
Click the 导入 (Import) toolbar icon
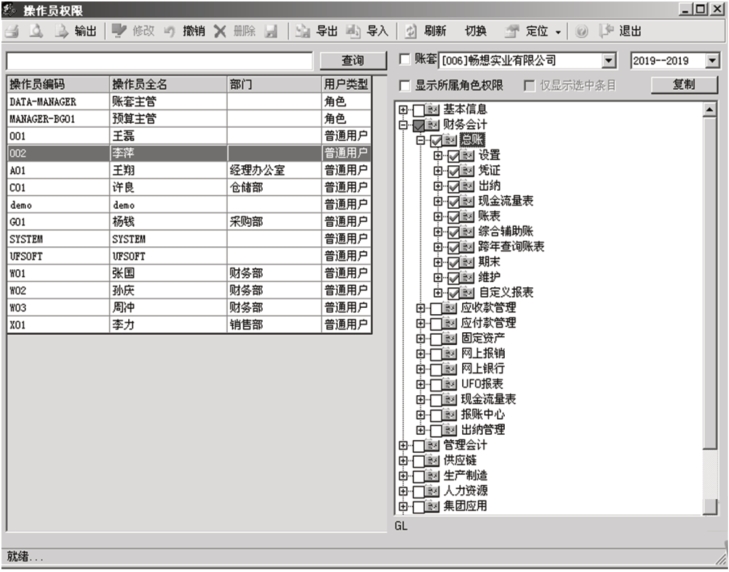pos(366,31)
